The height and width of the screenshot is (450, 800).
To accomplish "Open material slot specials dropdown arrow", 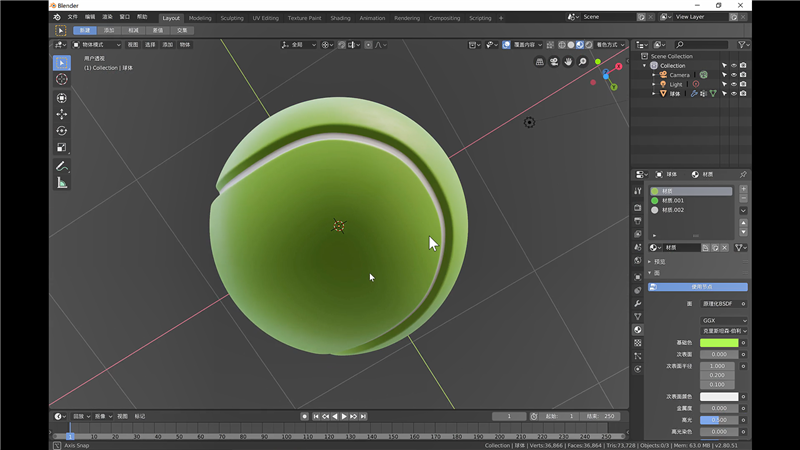I will tap(743, 210).
